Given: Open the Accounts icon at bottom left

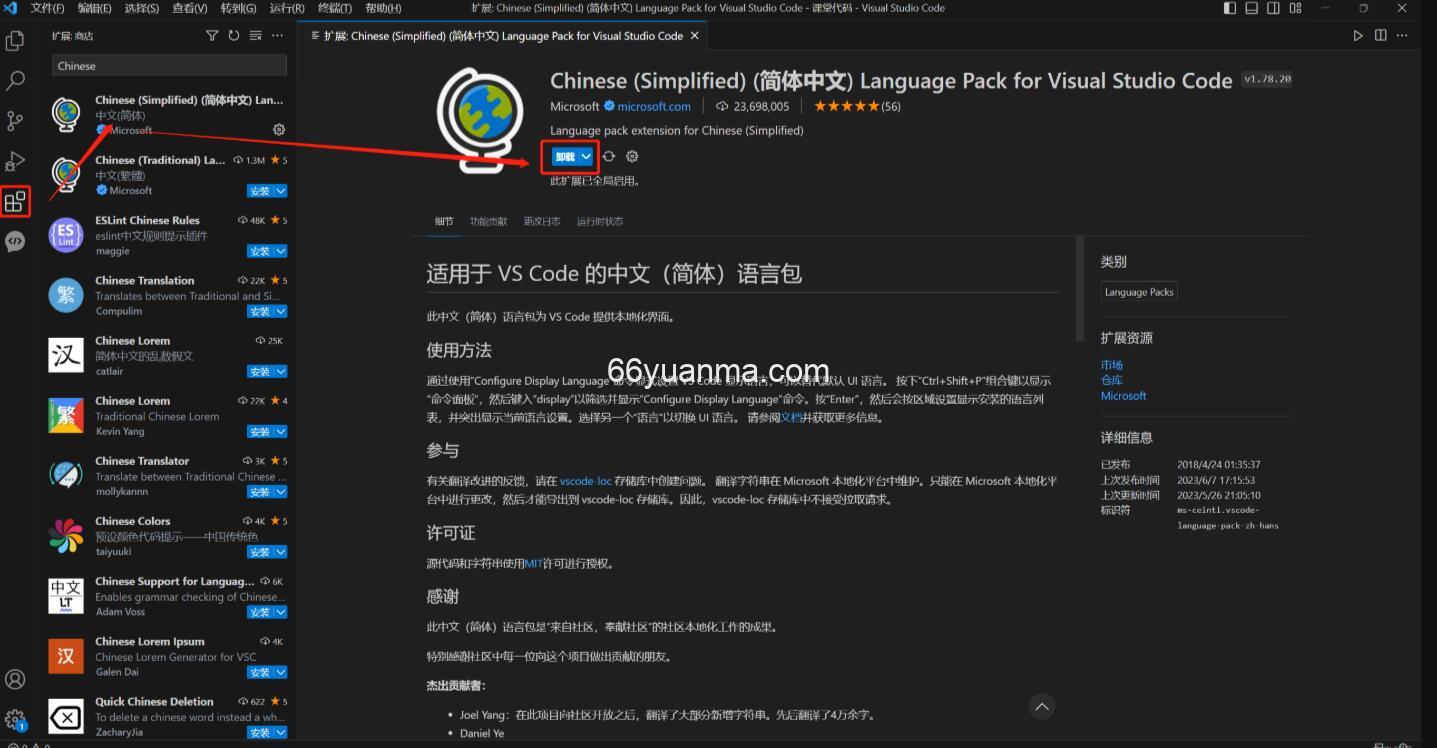Looking at the screenshot, I should tap(15, 679).
